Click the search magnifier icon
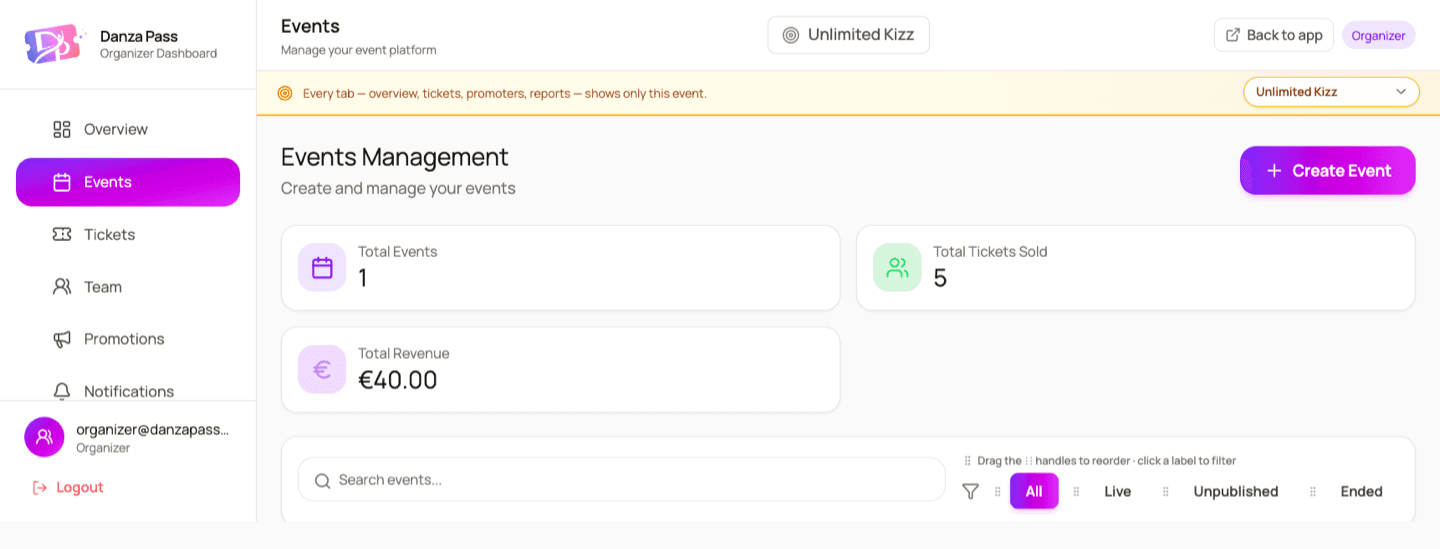This screenshot has height=549, width=1440. tap(323, 481)
